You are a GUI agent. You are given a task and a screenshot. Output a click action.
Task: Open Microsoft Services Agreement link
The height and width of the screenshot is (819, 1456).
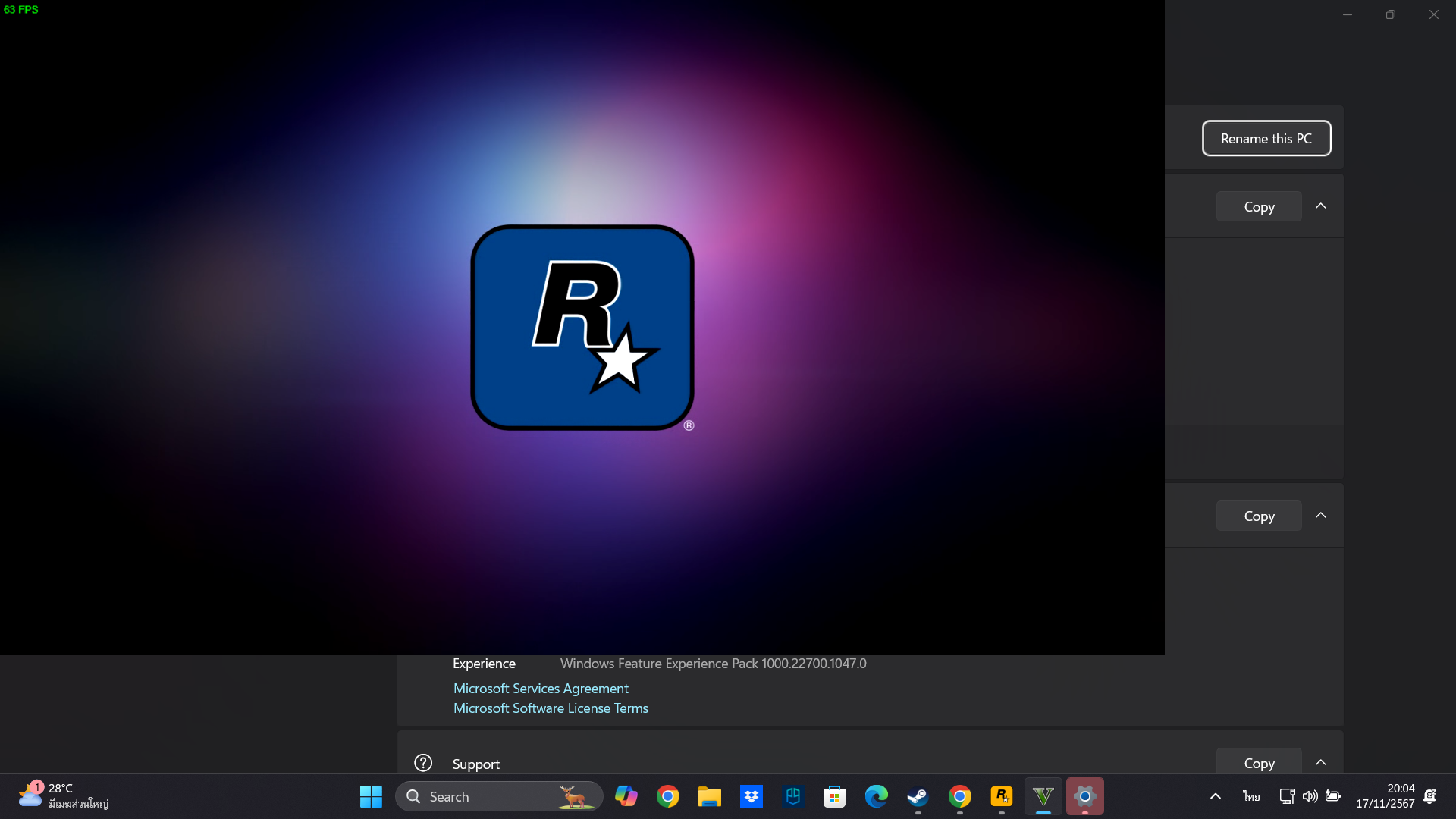(541, 688)
